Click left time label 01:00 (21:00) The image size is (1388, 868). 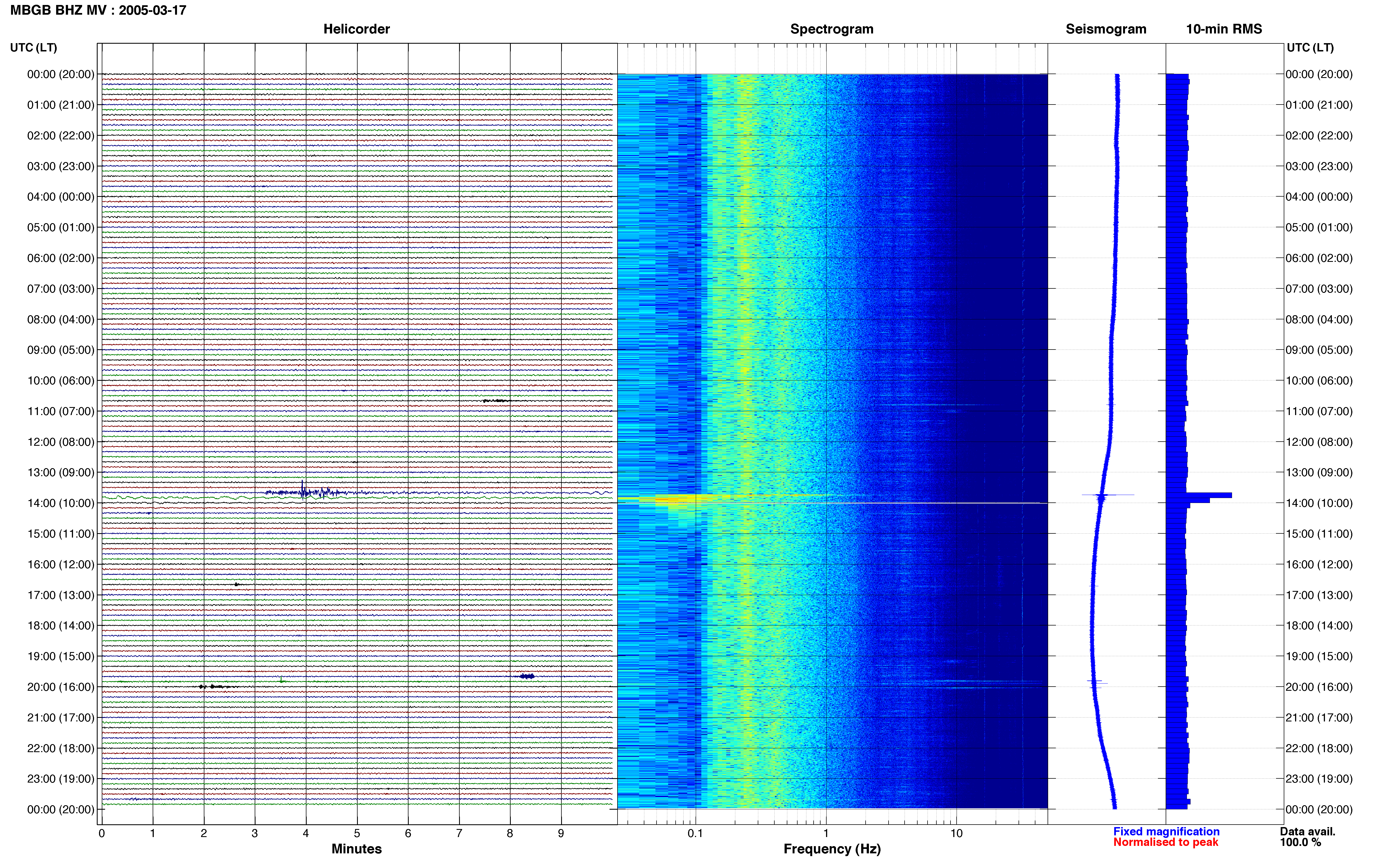(61, 105)
